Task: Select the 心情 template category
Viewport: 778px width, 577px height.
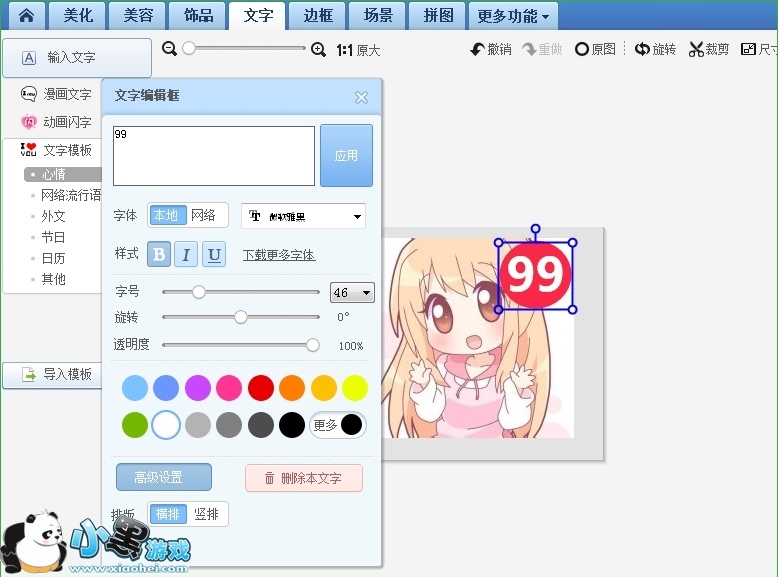Action: tap(63, 174)
